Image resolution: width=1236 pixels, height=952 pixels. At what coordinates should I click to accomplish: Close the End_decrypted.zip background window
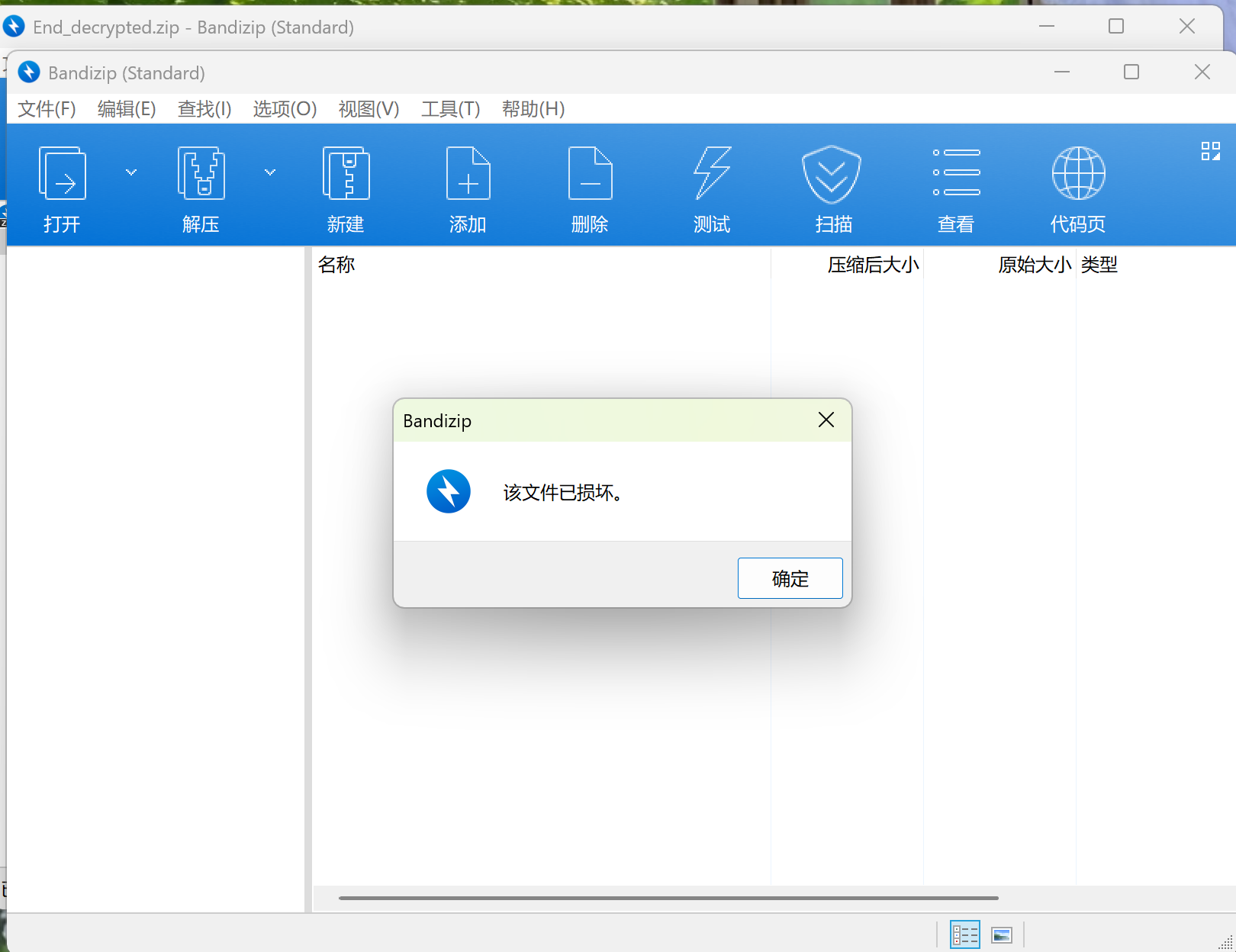tap(1187, 27)
